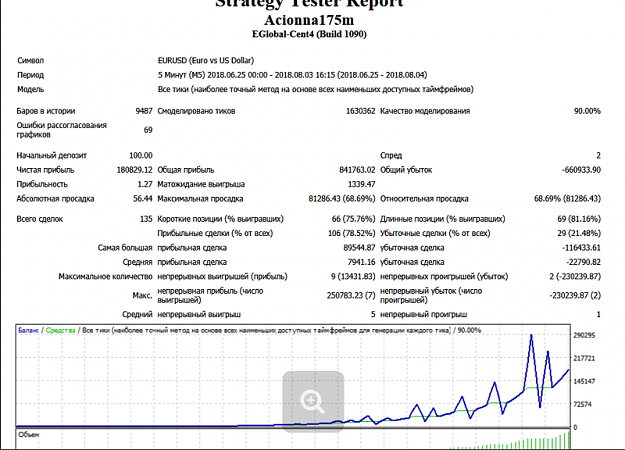Viewport: 625px width, 450px height.
Task: Click the 'Всего сделок' label
Action: click(x=39, y=219)
